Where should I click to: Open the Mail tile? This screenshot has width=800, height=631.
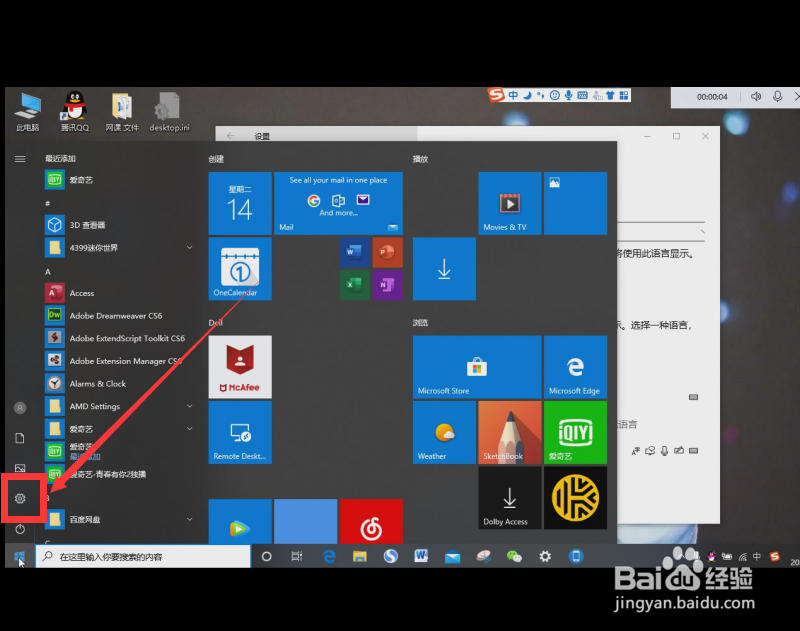pos(338,203)
